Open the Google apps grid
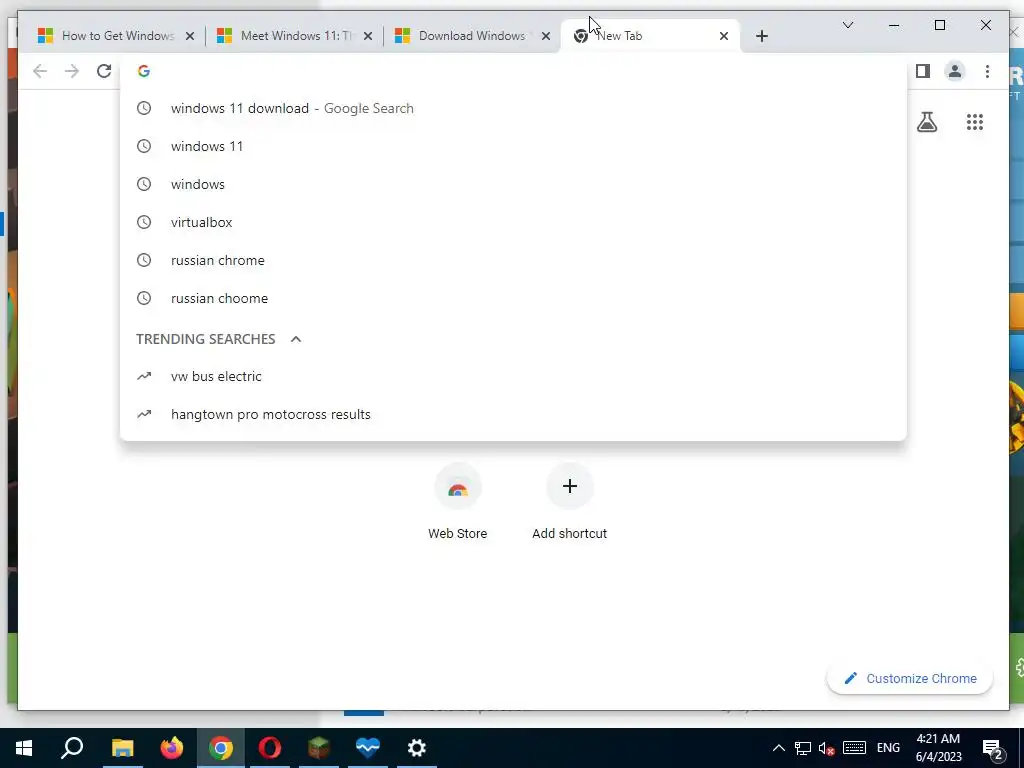Image resolution: width=1024 pixels, height=768 pixels. click(x=974, y=122)
